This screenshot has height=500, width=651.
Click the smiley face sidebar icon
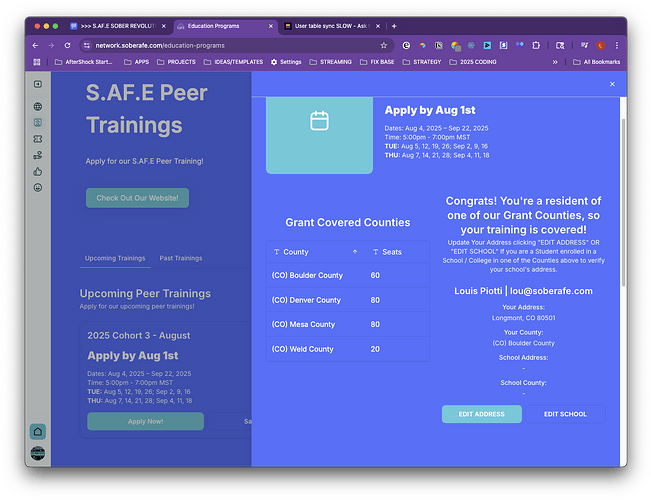point(38,187)
